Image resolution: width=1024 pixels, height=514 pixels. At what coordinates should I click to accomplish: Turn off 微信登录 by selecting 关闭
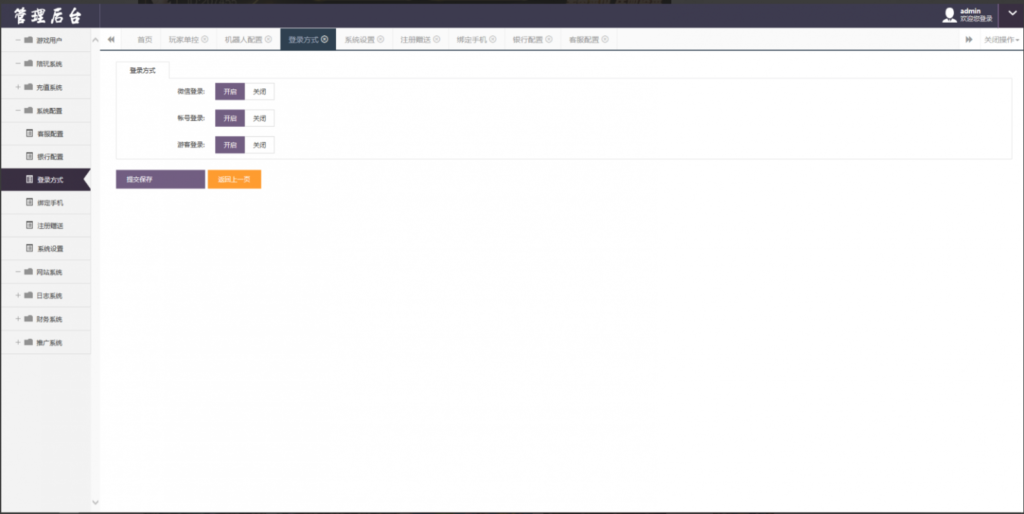[x=259, y=91]
